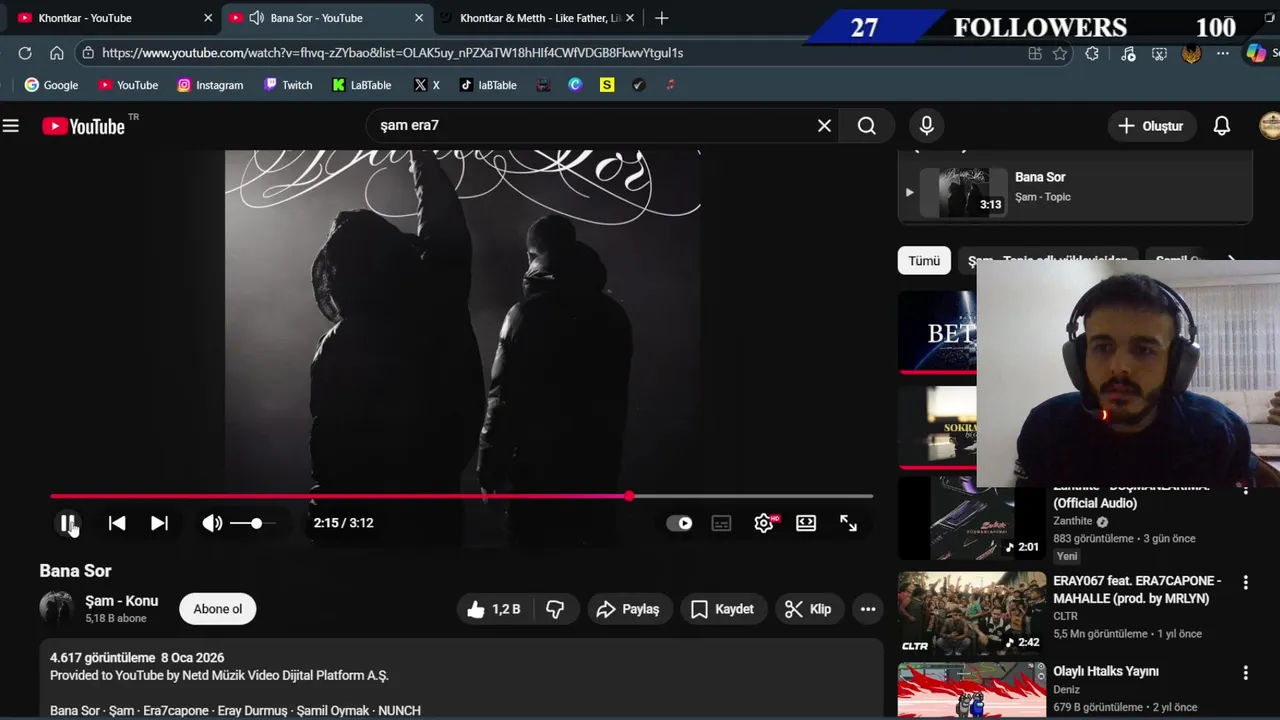Open Şam channel avatar
This screenshot has width=1280, height=720.
pos(56,608)
